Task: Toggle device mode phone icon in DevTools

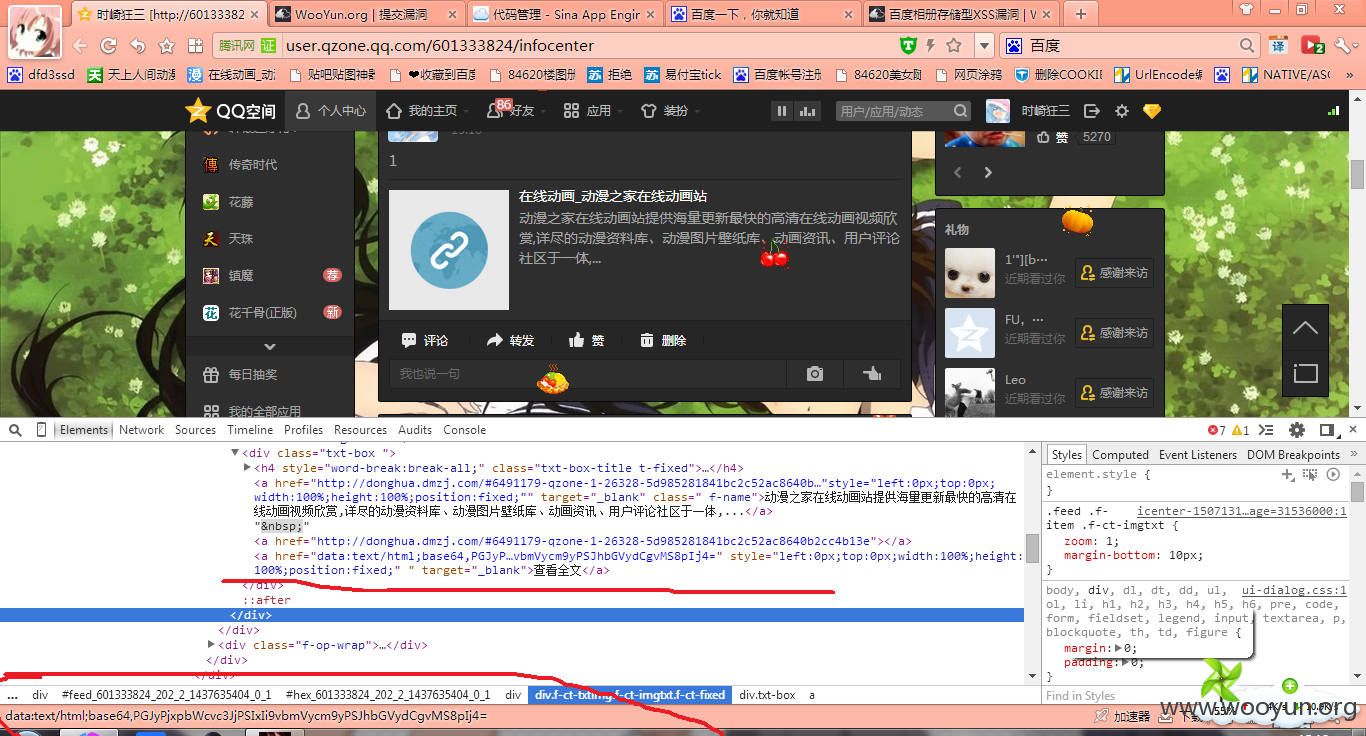Action: 41,430
